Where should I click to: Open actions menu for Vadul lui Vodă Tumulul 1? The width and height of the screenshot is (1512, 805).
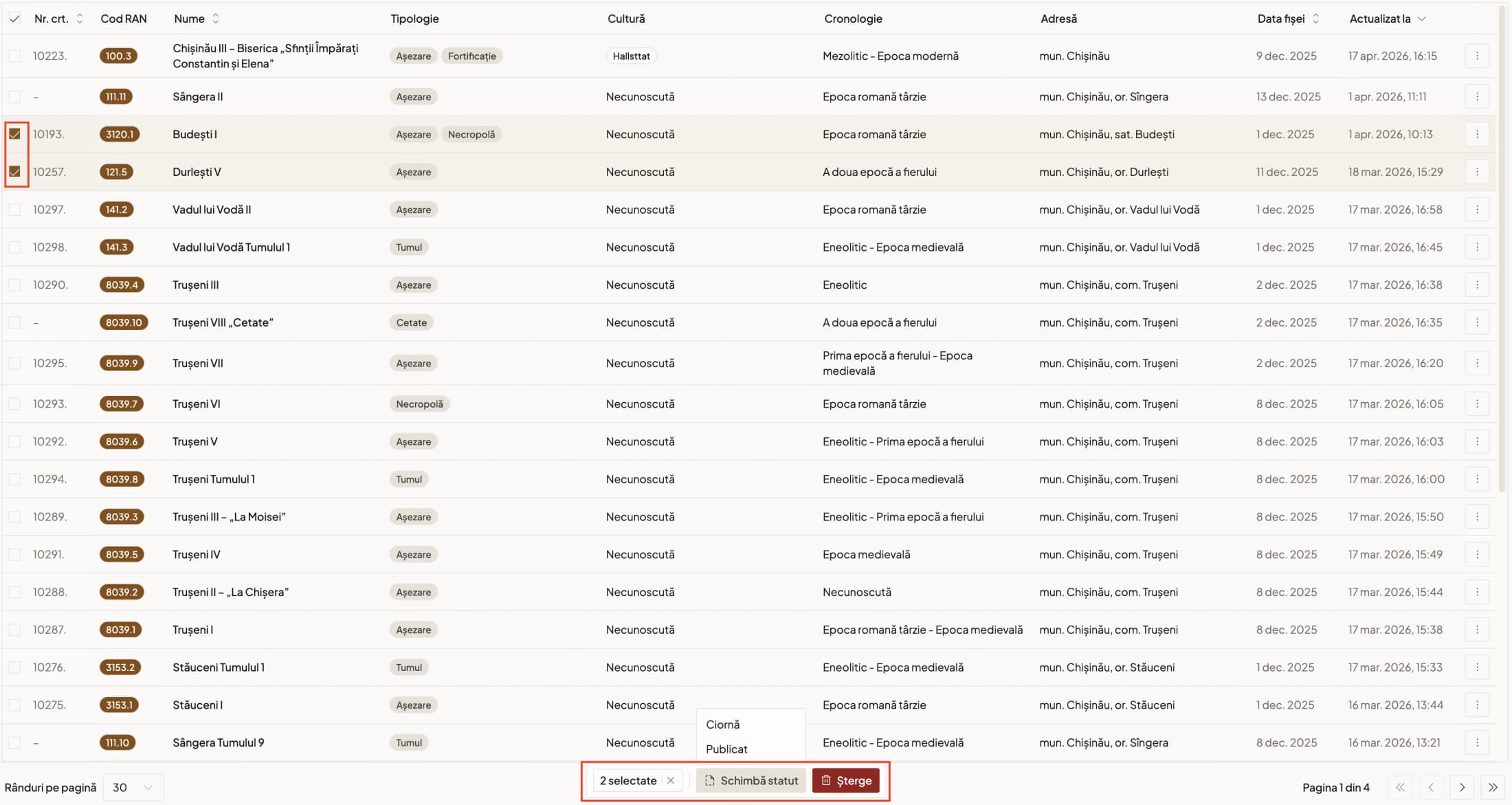(1477, 247)
